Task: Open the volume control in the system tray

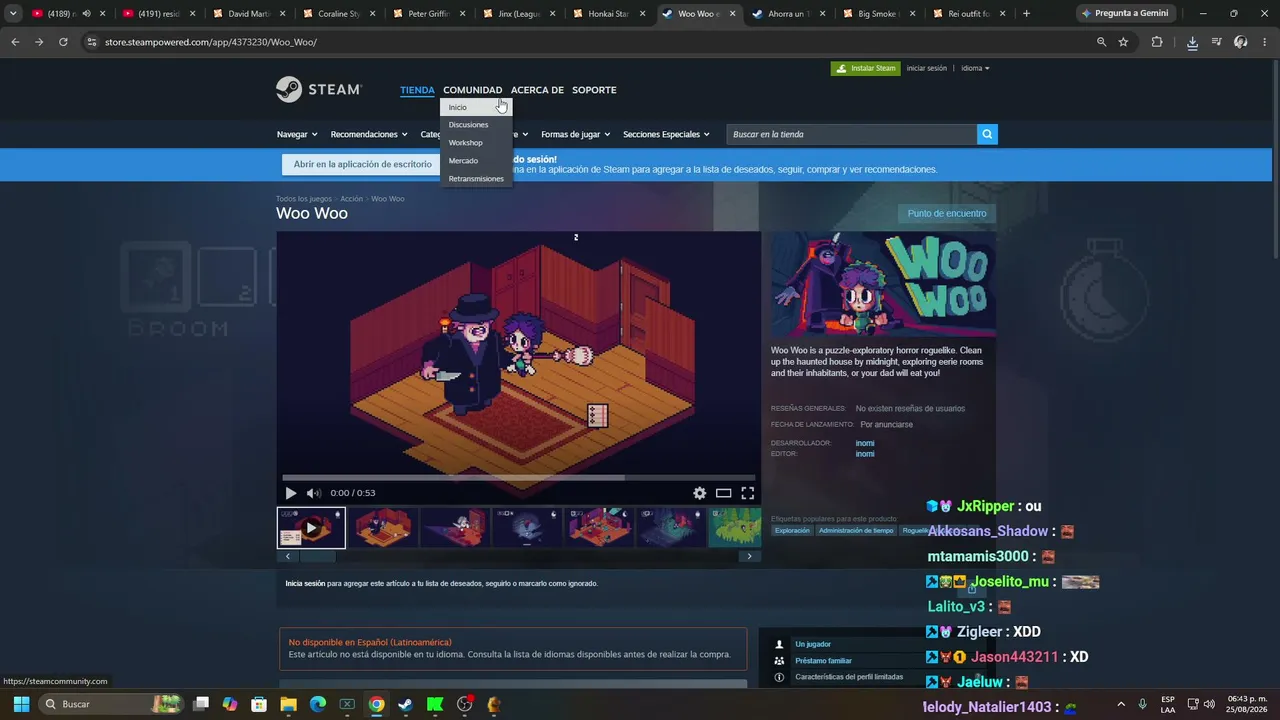Action: coord(1211,704)
